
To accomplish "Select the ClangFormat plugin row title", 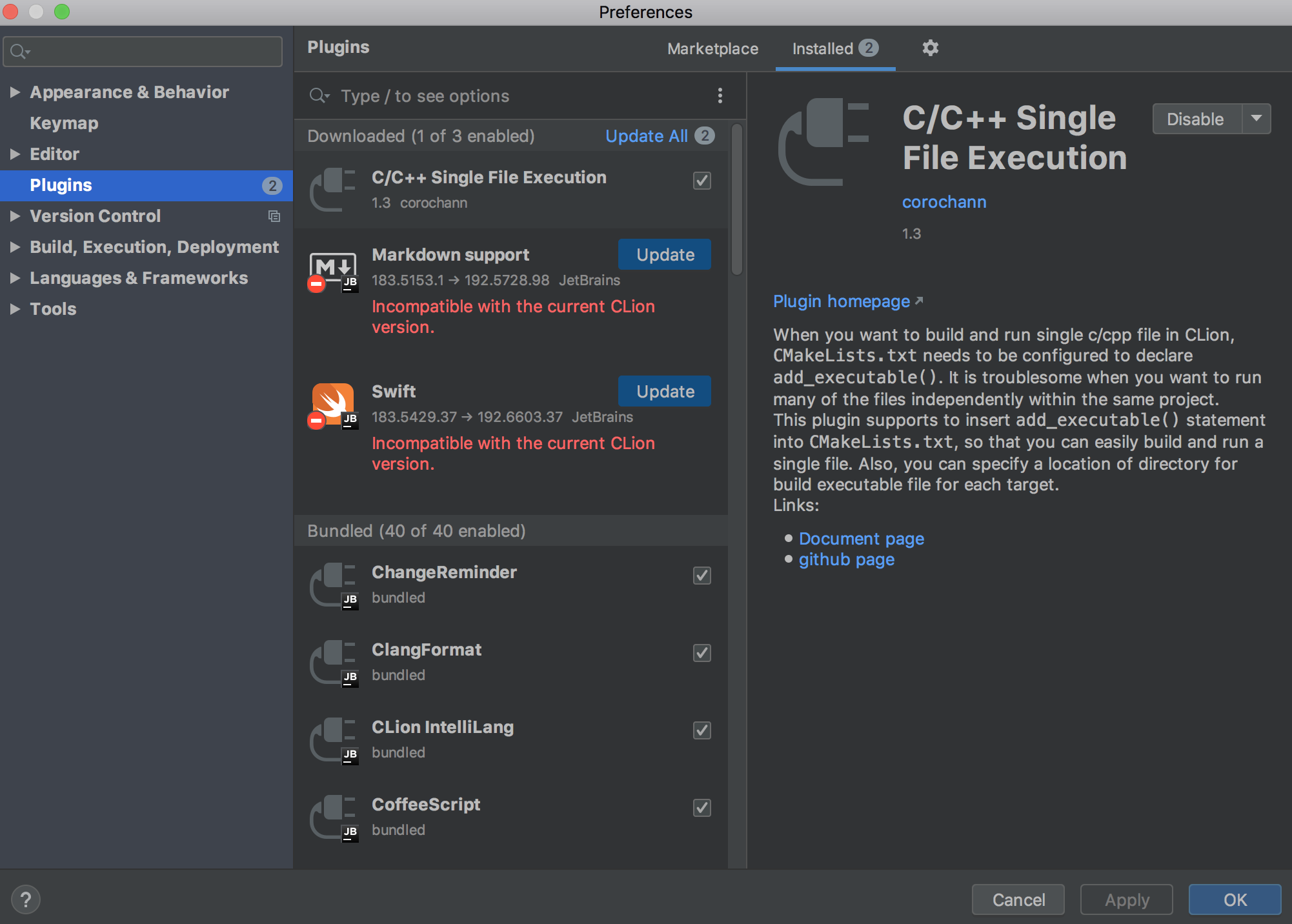I will pos(427,650).
